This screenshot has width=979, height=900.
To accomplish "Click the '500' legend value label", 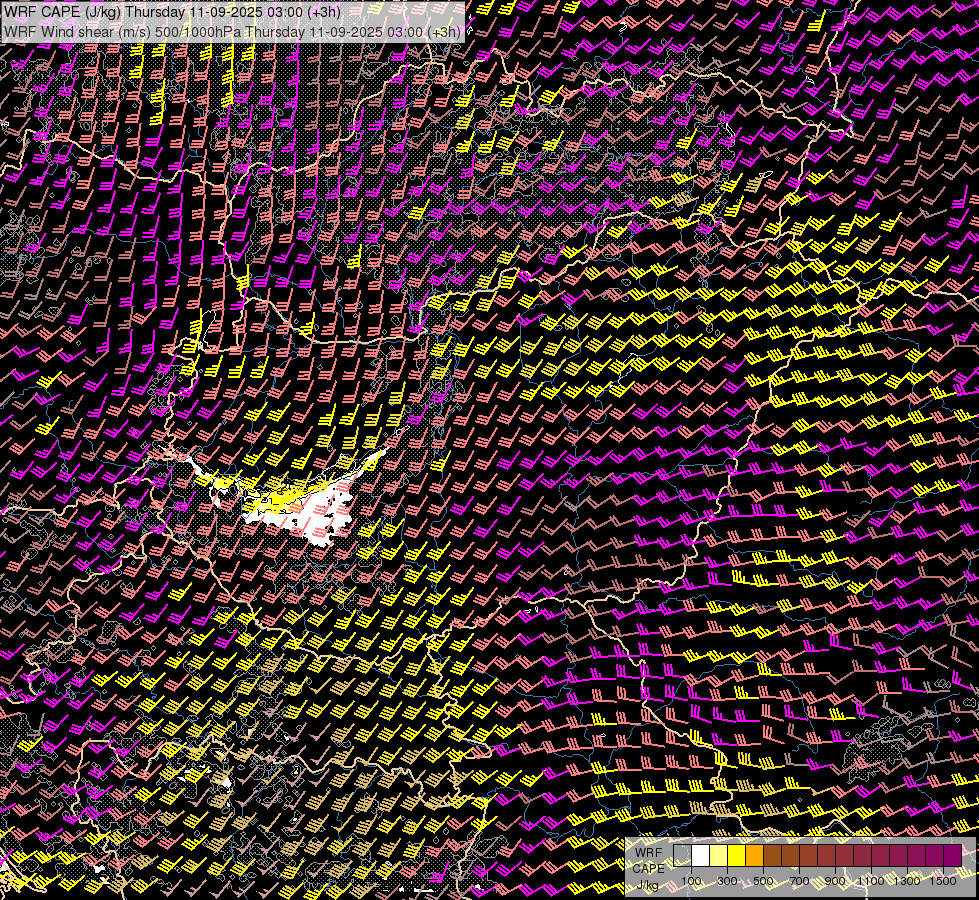I will pyautogui.click(x=763, y=881).
